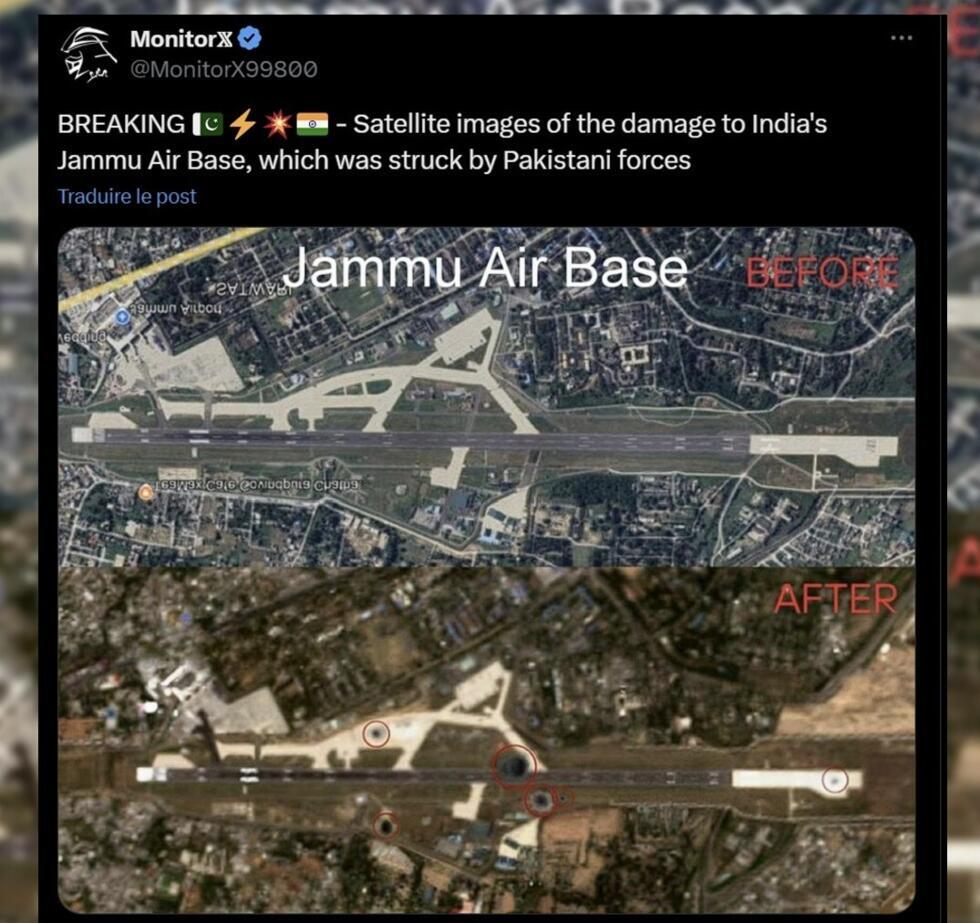The width and height of the screenshot is (980, 923).
Task: Click the blue verified badge
Action: click(251, 39)
